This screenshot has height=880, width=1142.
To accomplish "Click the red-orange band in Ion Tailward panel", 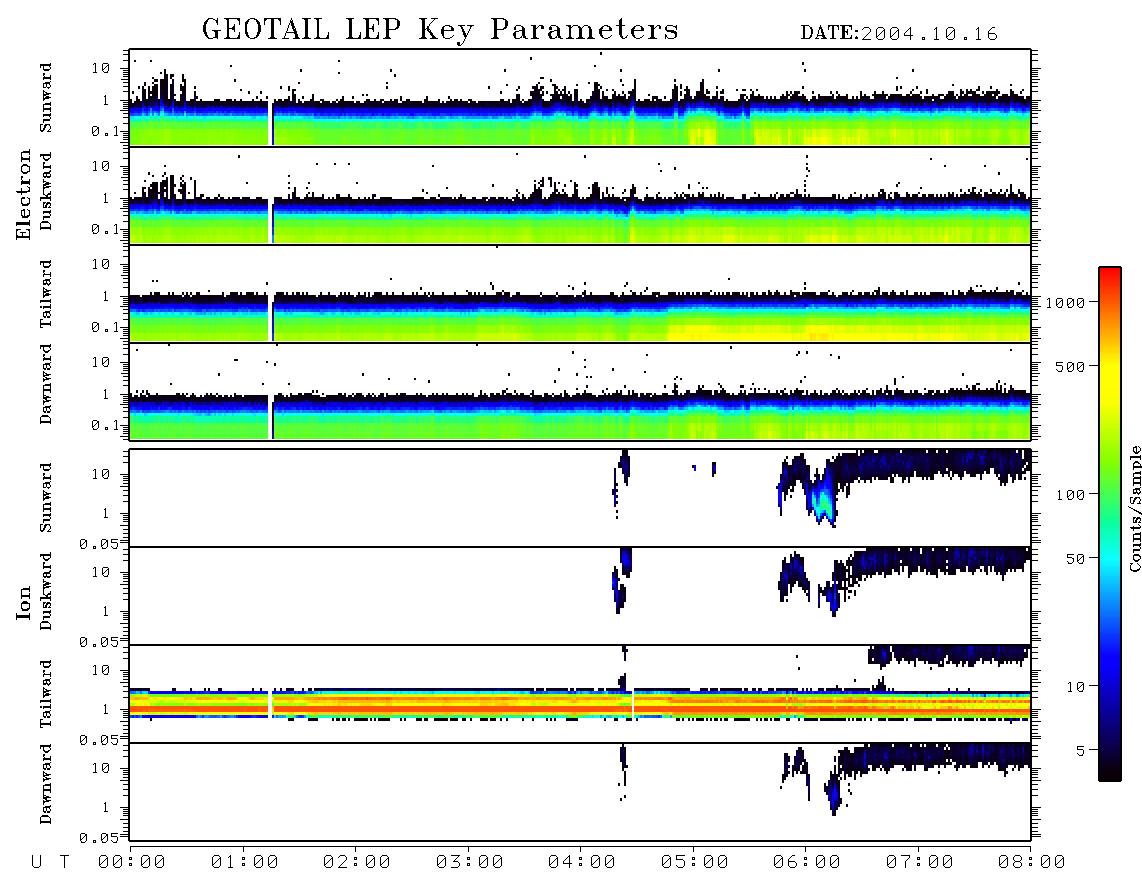I will [x=580, y=708].
